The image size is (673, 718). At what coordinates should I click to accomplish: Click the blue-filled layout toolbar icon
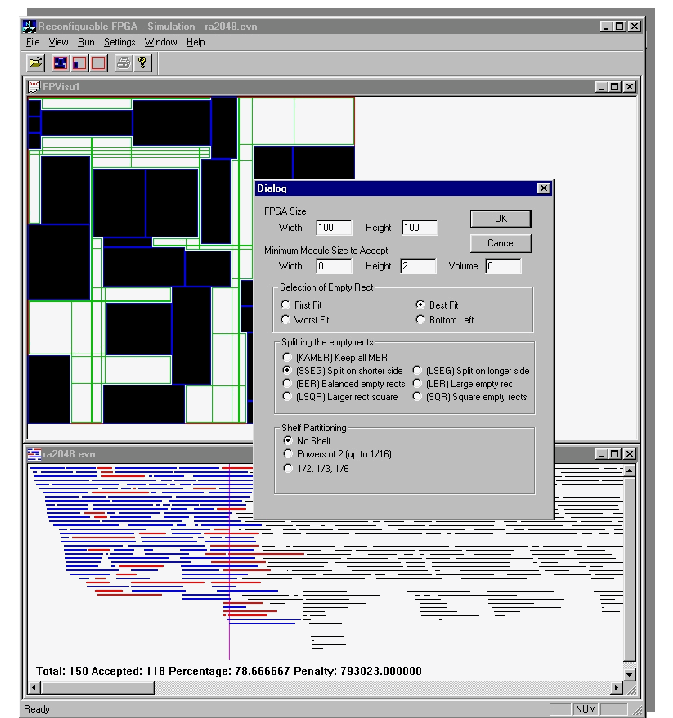click(x=60, y=63)
